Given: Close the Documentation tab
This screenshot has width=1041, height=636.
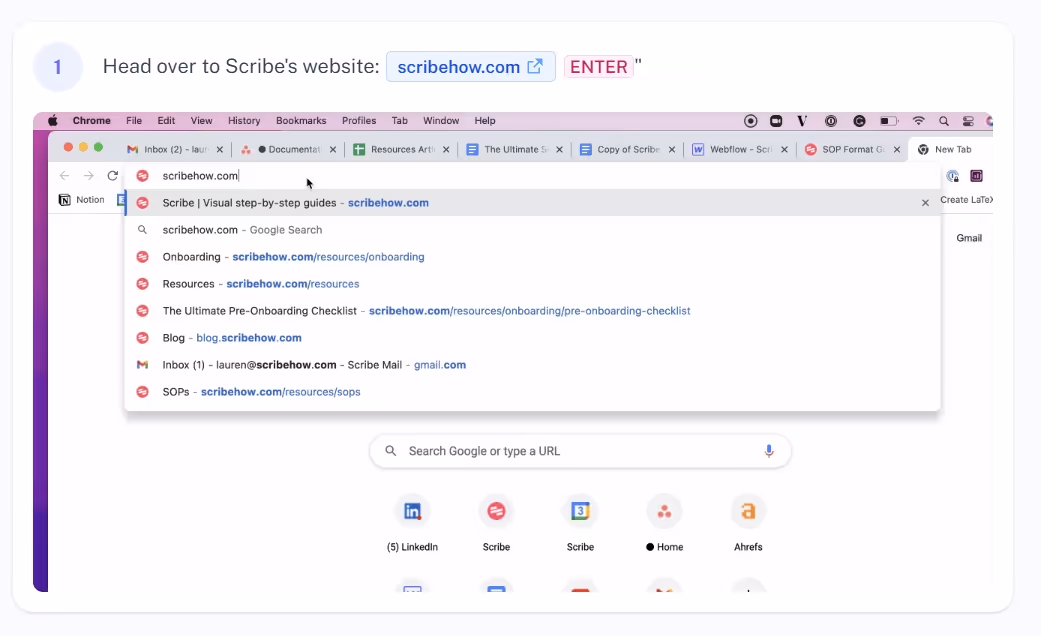Looking at the screenshot, I should tap(333, 149).
